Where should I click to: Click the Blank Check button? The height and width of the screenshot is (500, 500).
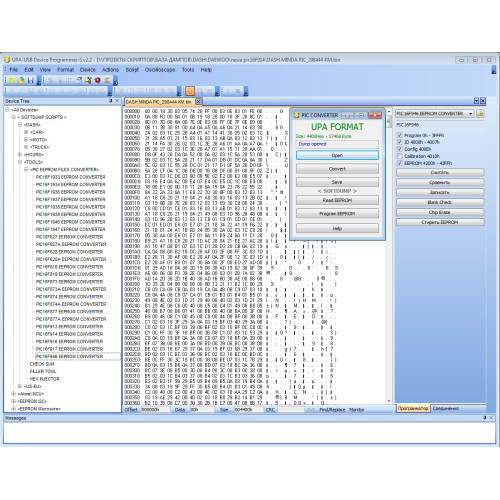point(440,202)
